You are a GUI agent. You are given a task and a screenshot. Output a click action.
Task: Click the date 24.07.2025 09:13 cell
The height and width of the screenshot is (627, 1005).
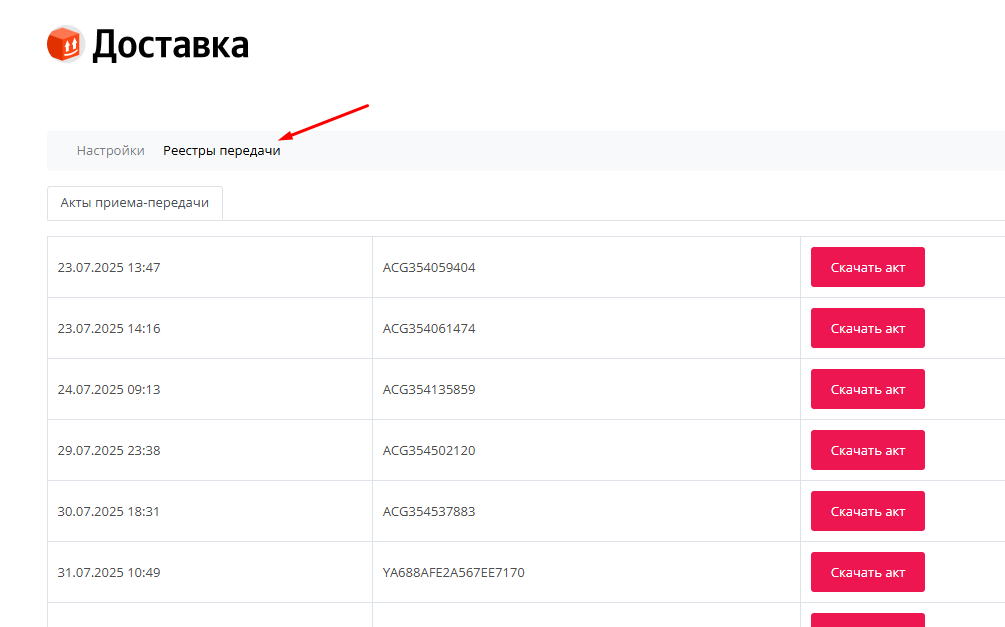[x=210, y=389]
